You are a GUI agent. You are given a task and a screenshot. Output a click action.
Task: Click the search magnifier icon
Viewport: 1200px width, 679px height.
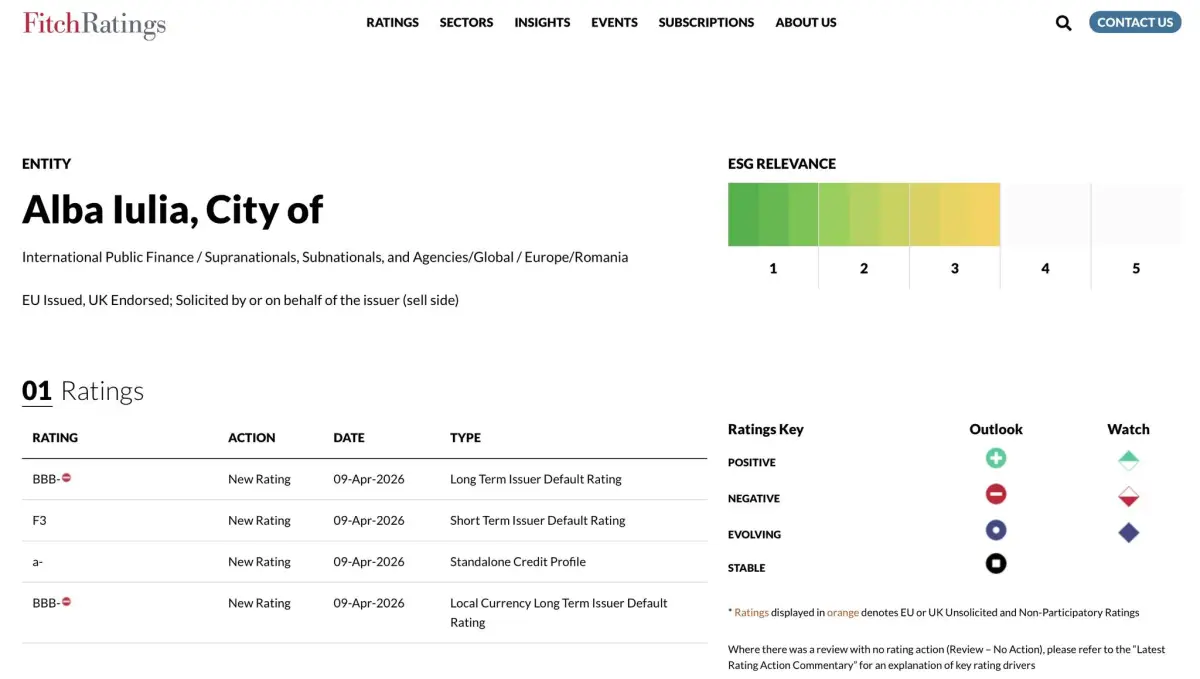pos(1063,23)
